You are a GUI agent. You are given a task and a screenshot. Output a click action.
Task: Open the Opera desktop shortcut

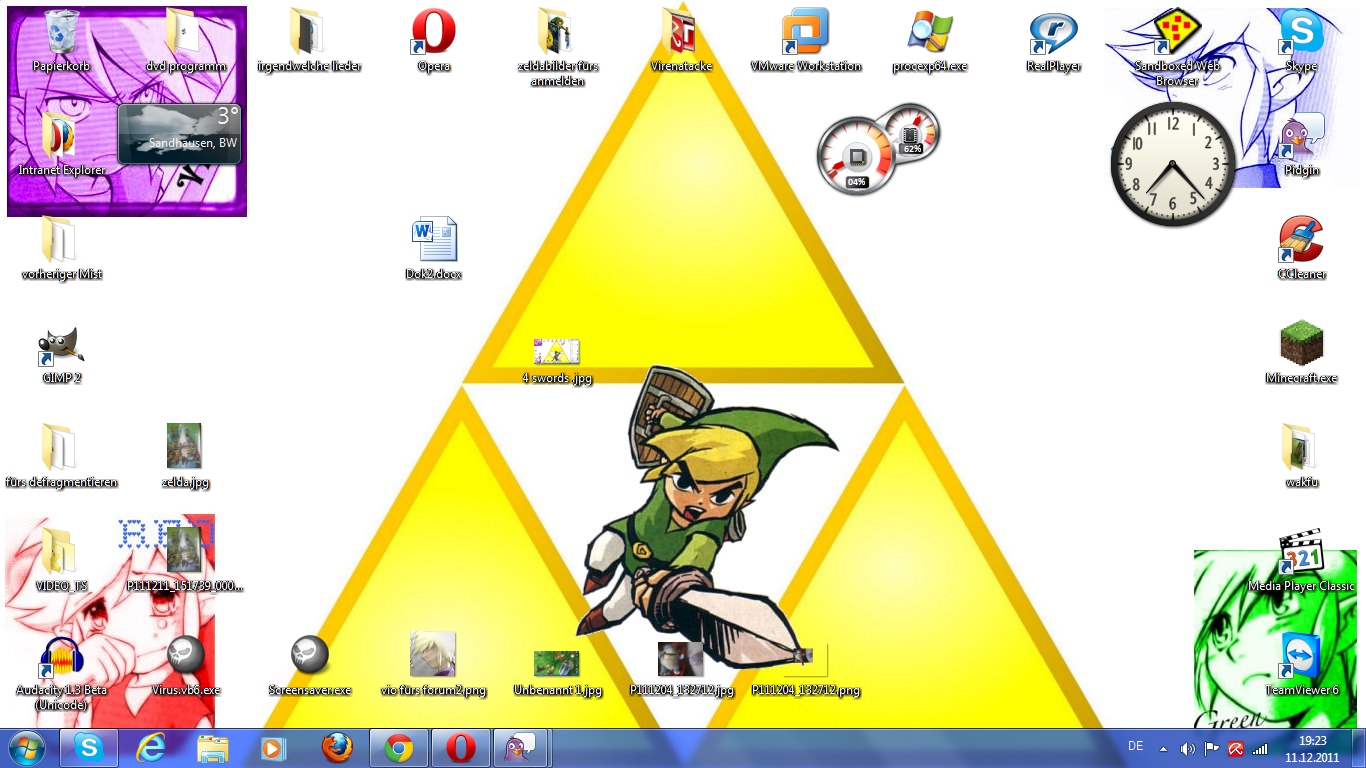point(434,34)
